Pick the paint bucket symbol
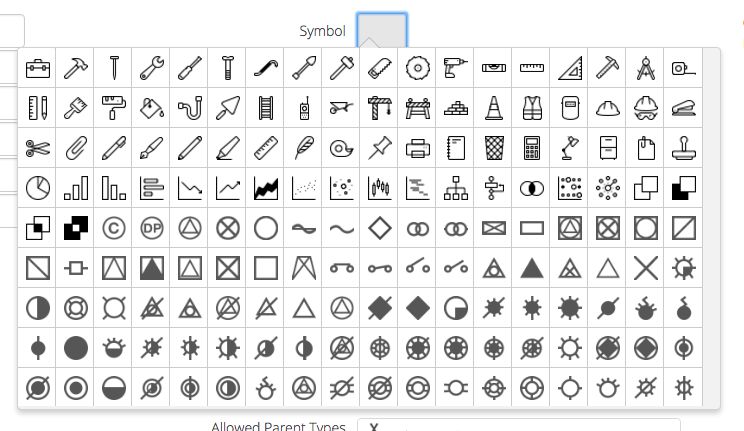The width and height of the screenshot is (744, 431). [152, 108]
